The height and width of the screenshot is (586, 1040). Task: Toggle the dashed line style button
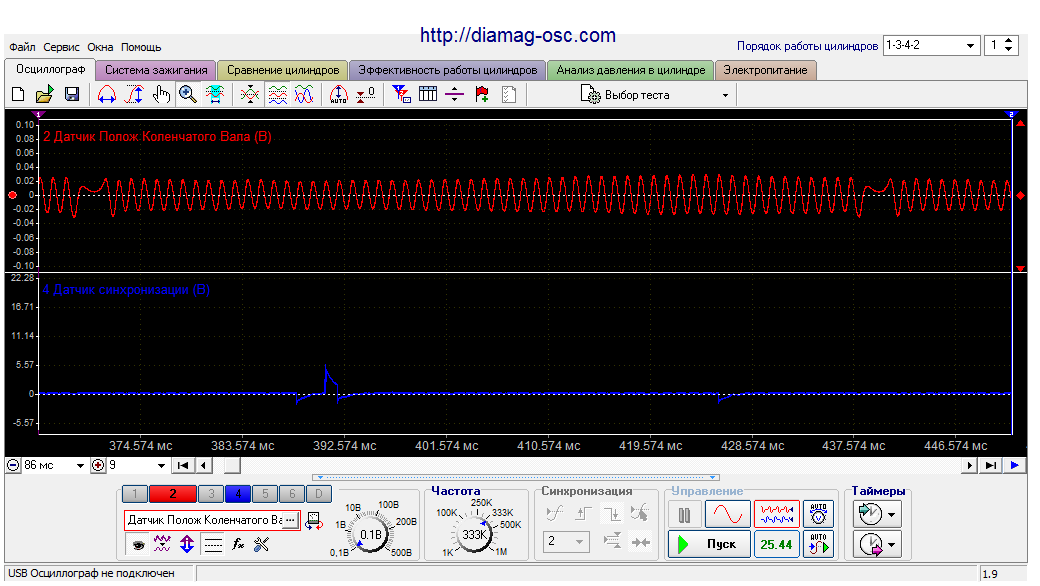(x=213, y=545)
